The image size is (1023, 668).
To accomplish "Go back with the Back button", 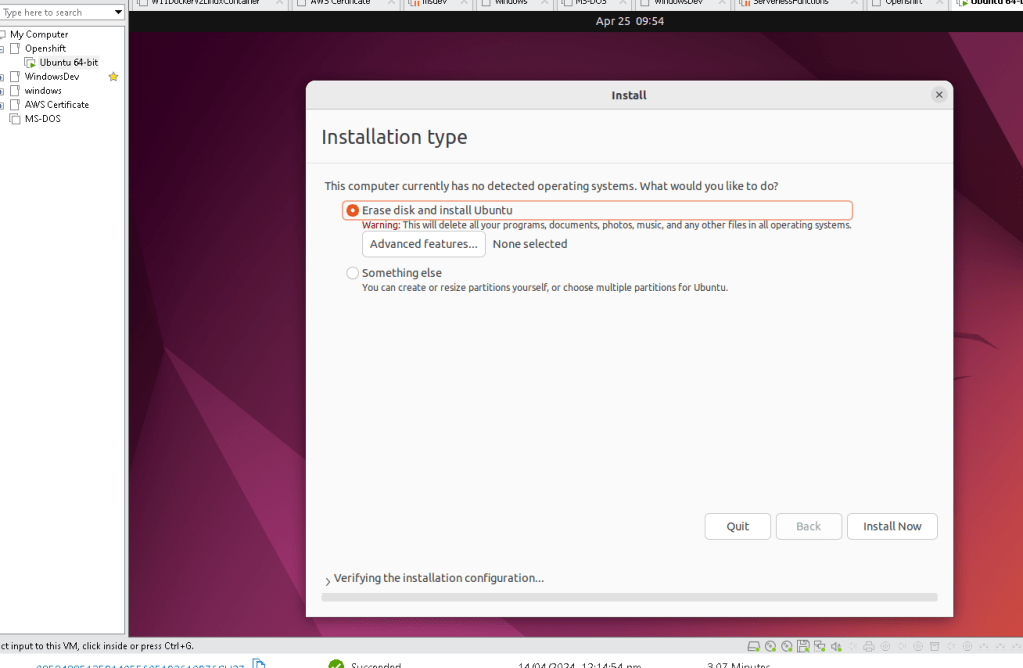I will coord(808,526).
